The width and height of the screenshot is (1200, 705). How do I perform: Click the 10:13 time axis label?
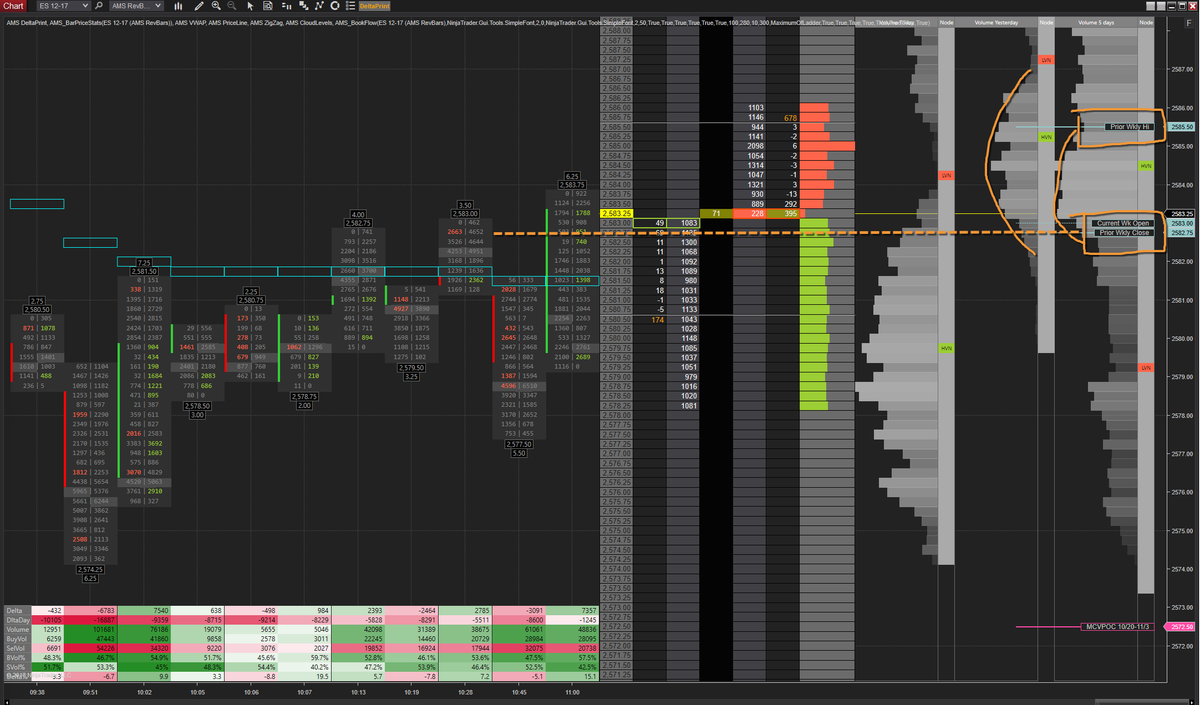pyautogui.click(x=357, y=690)
